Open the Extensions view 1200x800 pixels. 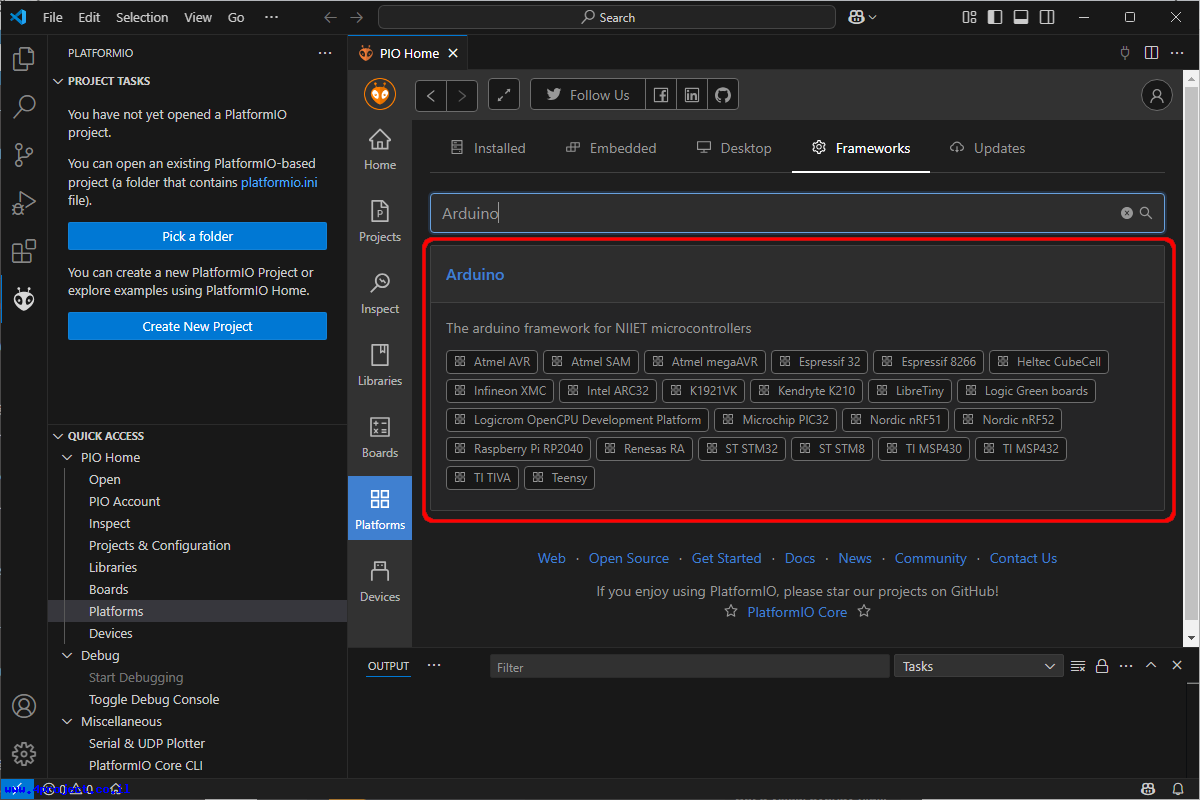pos(24,251)
